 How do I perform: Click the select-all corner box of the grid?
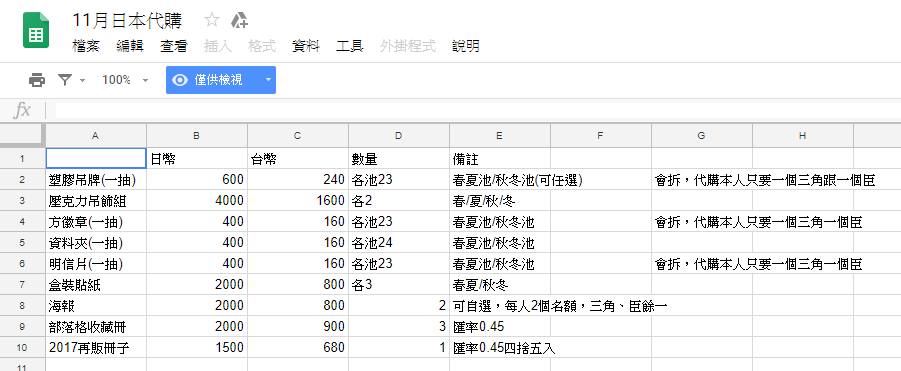(22, 135)
